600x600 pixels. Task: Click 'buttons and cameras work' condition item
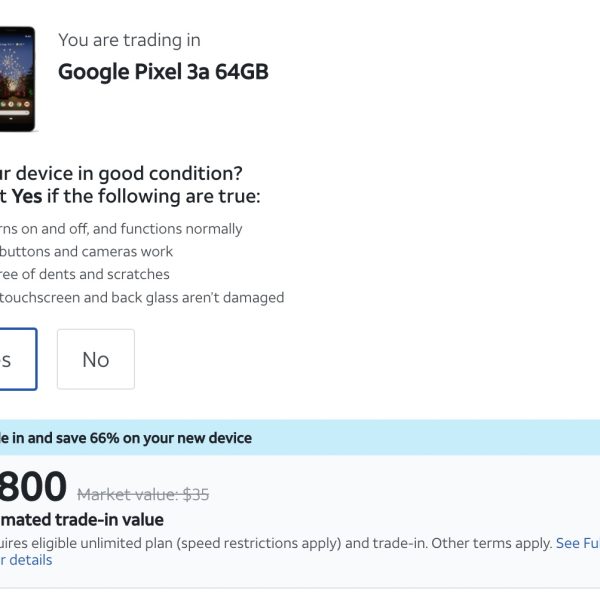pyautogui.click(x=86, y=252)
